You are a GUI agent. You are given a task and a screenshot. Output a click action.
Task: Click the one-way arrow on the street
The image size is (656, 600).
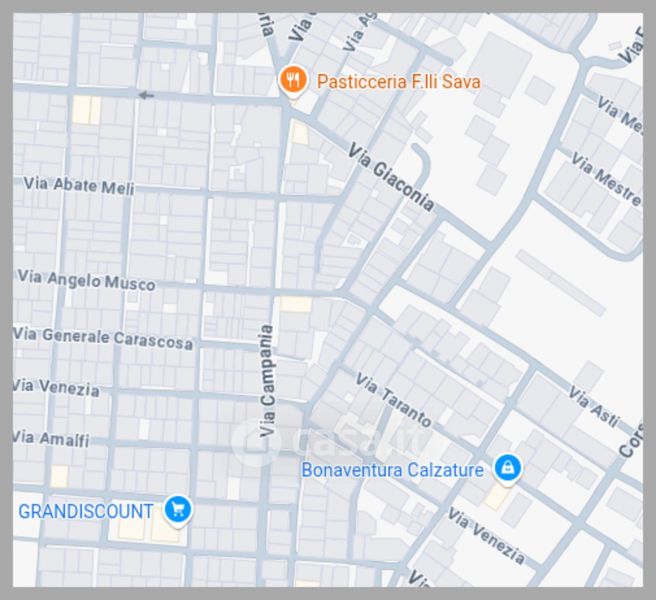[146, 96]
